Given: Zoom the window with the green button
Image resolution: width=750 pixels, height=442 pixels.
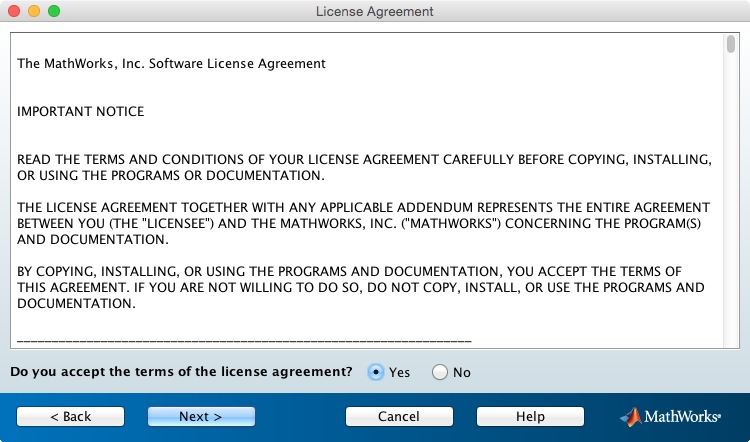Looking at the screenshot, I should pyautogui.click(x=54, y=11).
